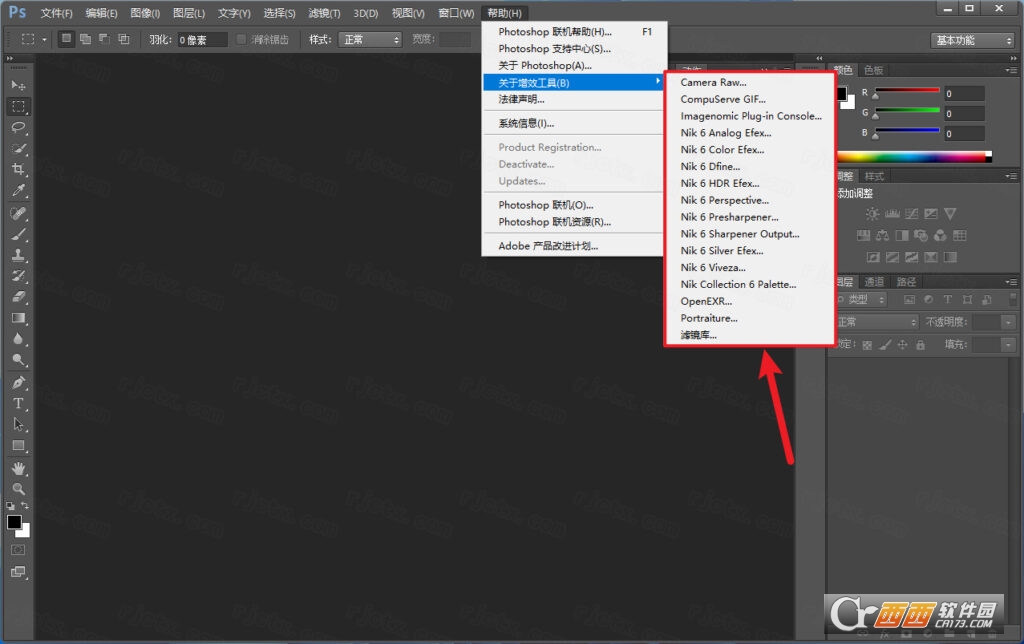Open the 文件(F) menu
Screen dimensions: 1024x644
56,13
